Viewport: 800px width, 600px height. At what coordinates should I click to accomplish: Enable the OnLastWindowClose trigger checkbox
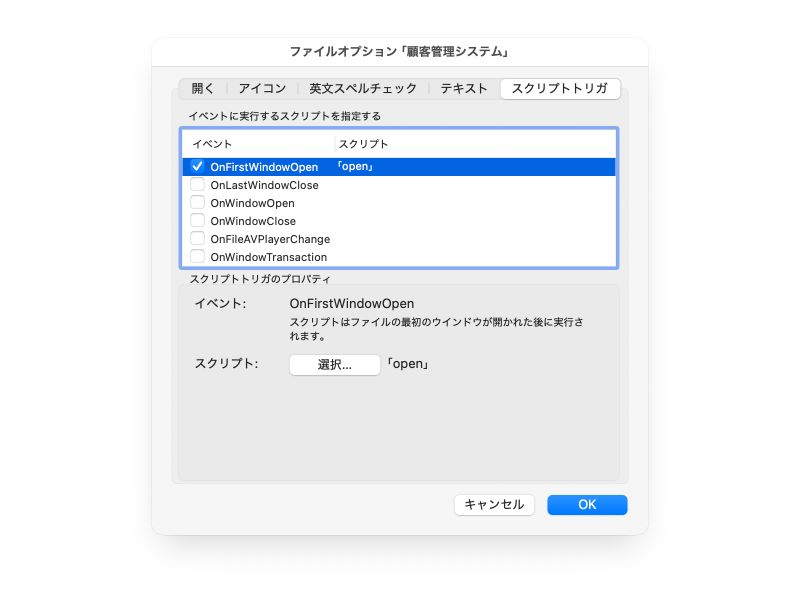[197, 185]
